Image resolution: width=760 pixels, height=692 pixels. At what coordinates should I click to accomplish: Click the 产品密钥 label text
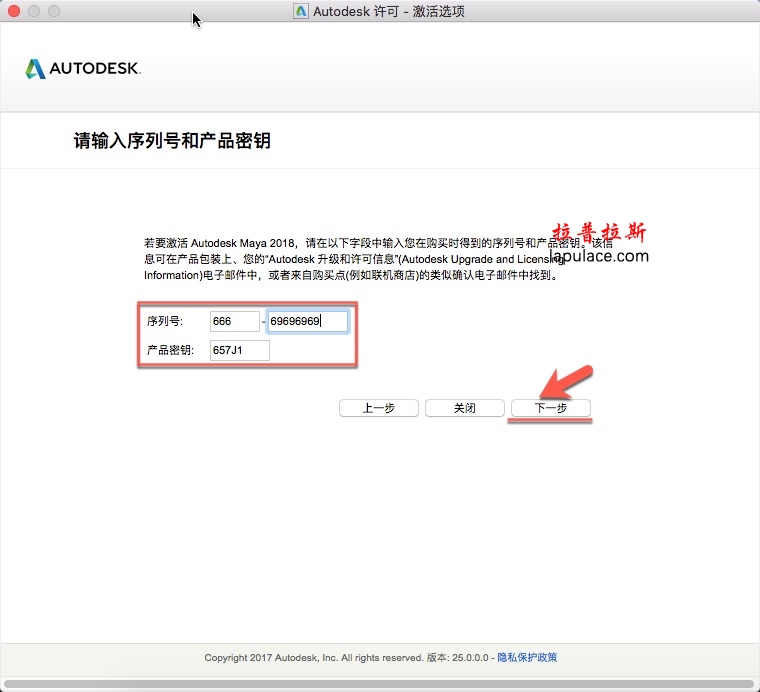[x=170, y=350]
